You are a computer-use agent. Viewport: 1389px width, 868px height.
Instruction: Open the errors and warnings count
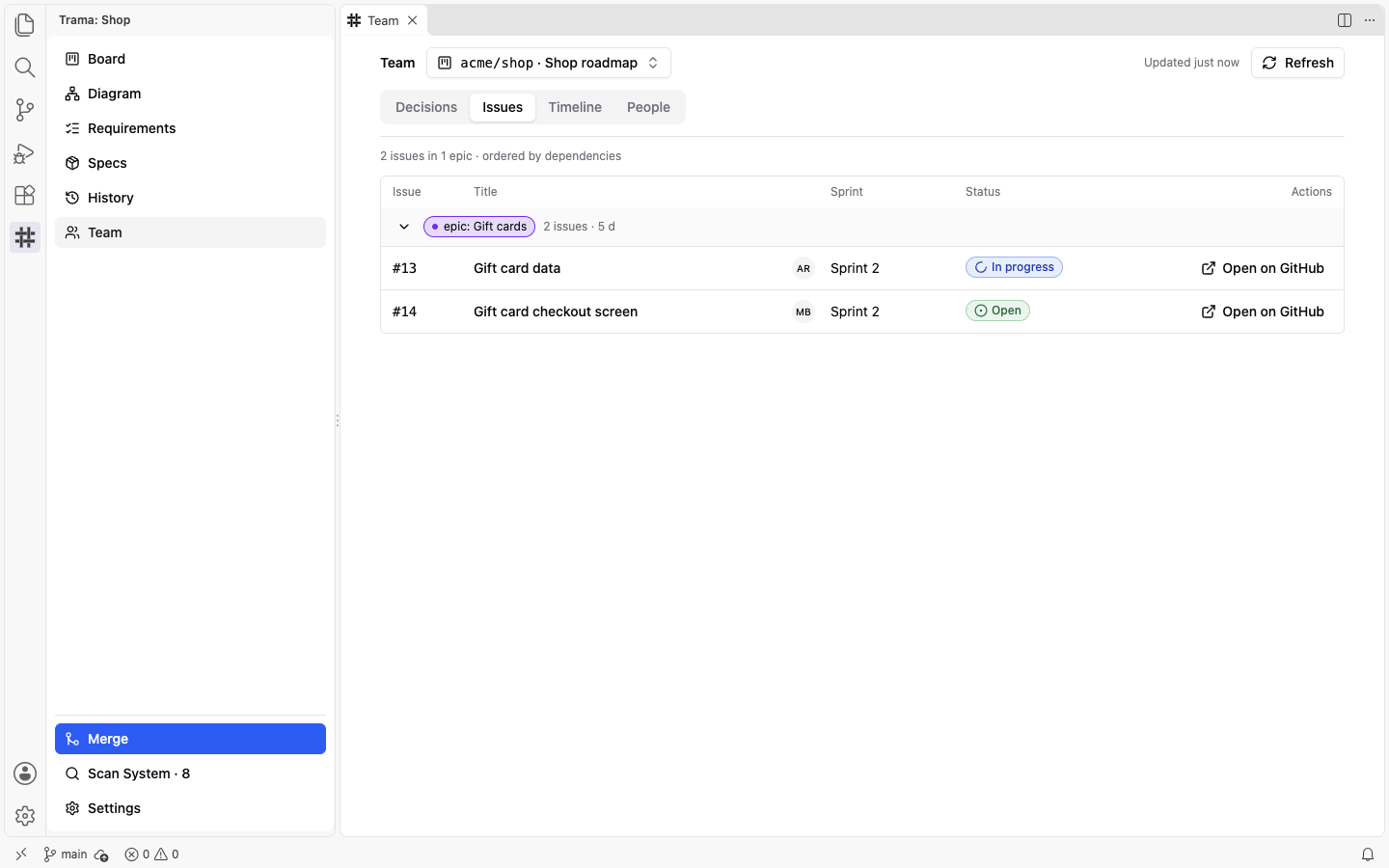(152, 854)
